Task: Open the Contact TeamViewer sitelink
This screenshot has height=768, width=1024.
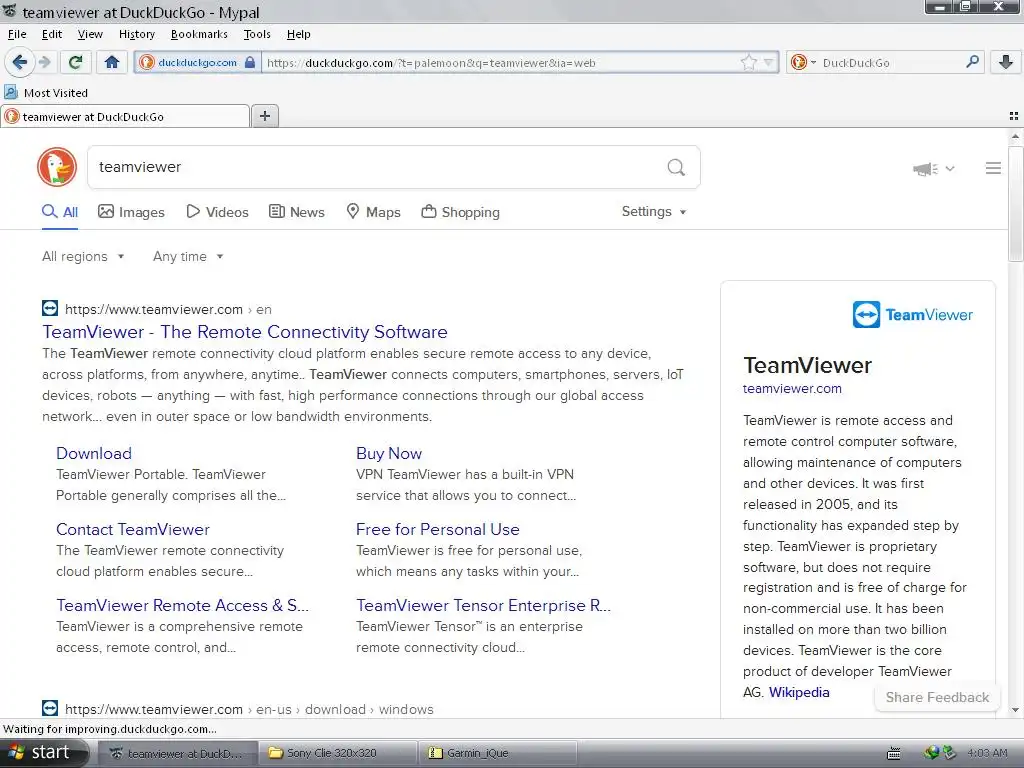Action: [x=133, y=530]
